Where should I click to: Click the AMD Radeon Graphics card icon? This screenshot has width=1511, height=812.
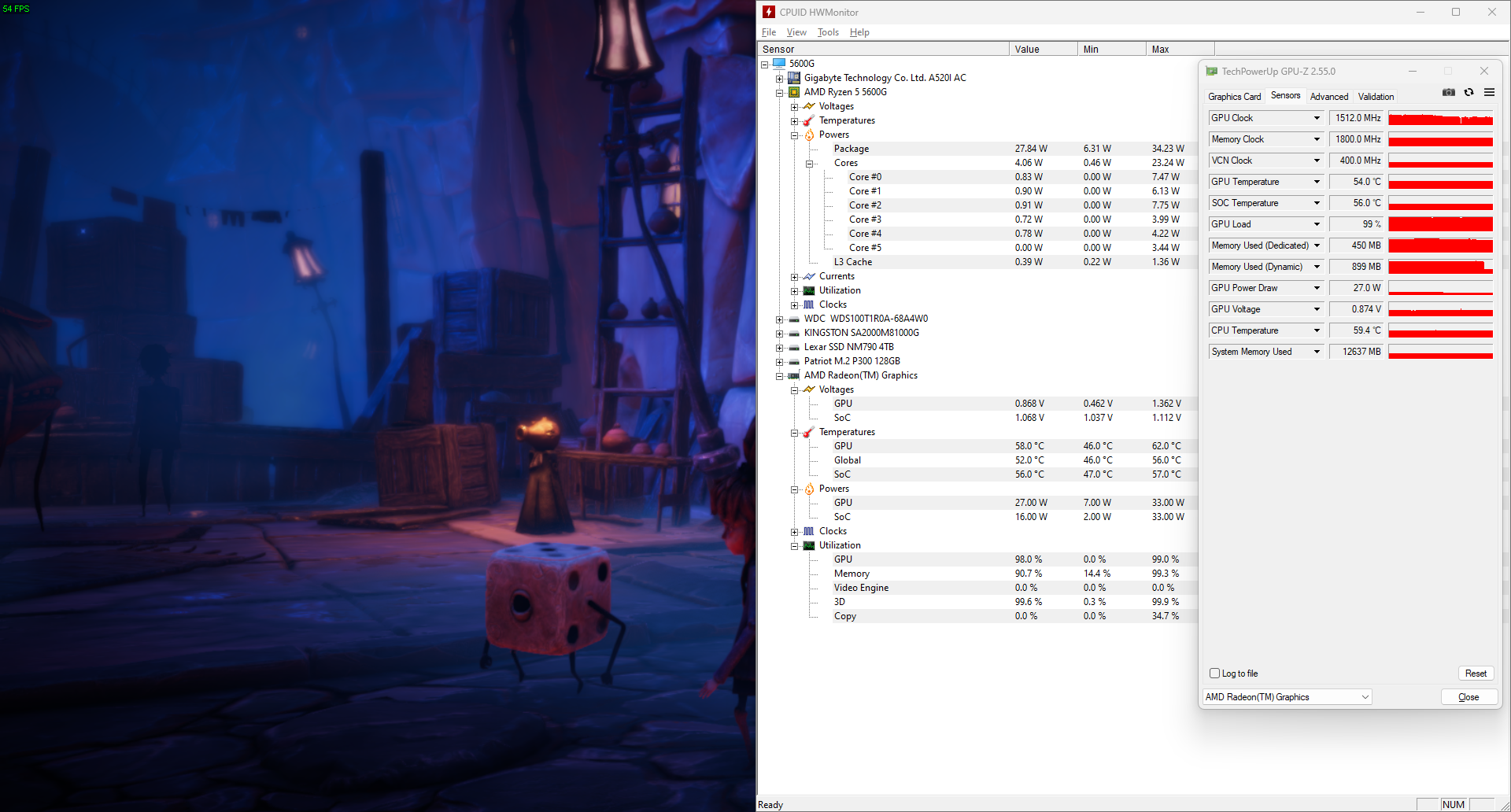point(794,375)
